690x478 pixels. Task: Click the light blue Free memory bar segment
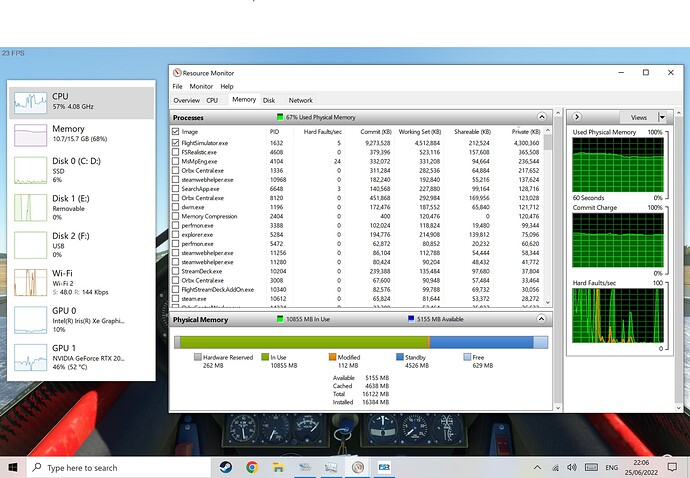click(540, 342)
